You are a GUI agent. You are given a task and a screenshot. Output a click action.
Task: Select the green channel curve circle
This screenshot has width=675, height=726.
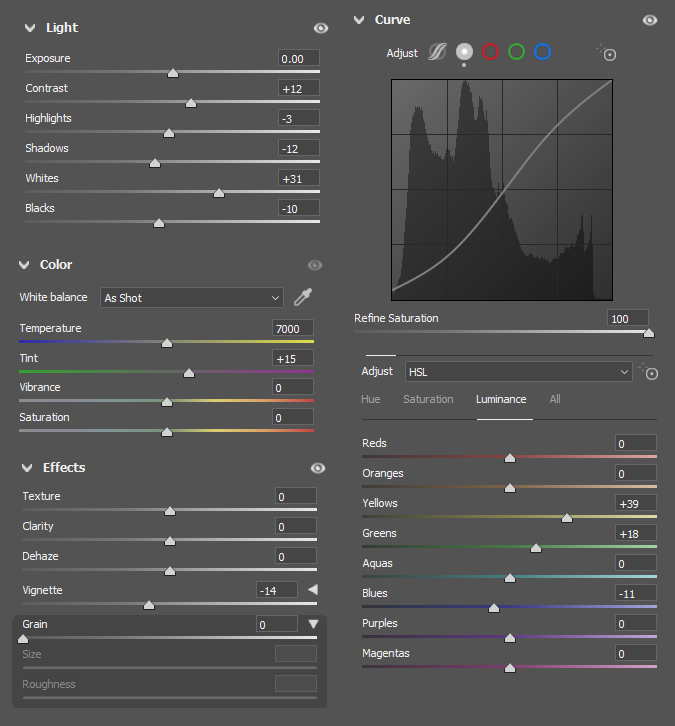coord(516,52)
